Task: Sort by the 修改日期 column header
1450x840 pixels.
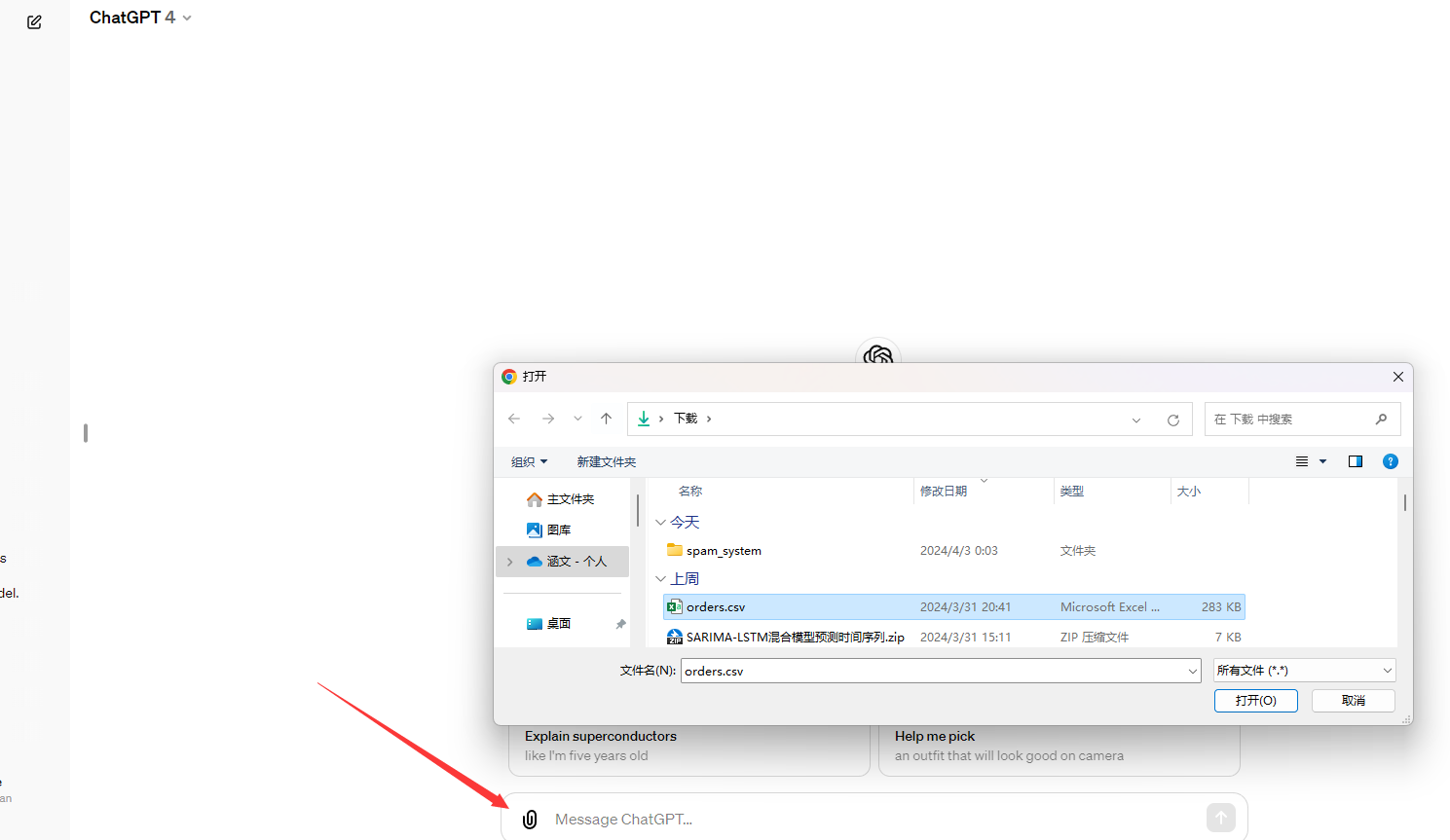Action: coord(944,492)
